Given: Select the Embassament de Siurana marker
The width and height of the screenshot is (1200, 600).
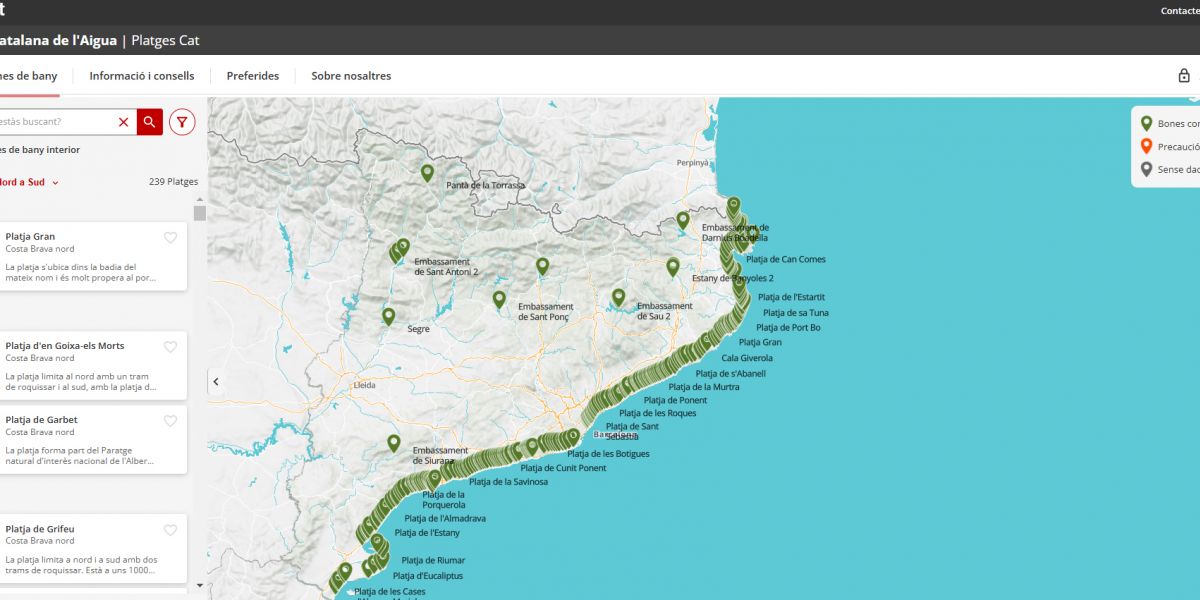Looking at the screenshot, I should [393, 443].
